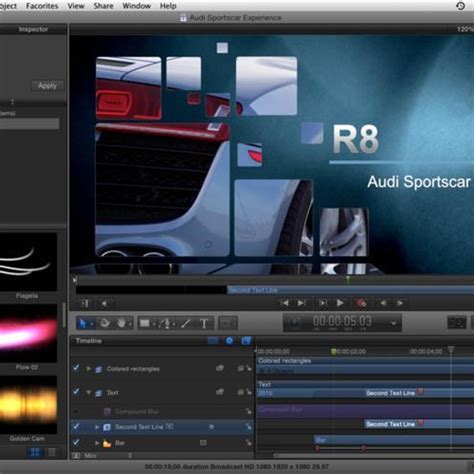Open the Window menu

(137, 6)
